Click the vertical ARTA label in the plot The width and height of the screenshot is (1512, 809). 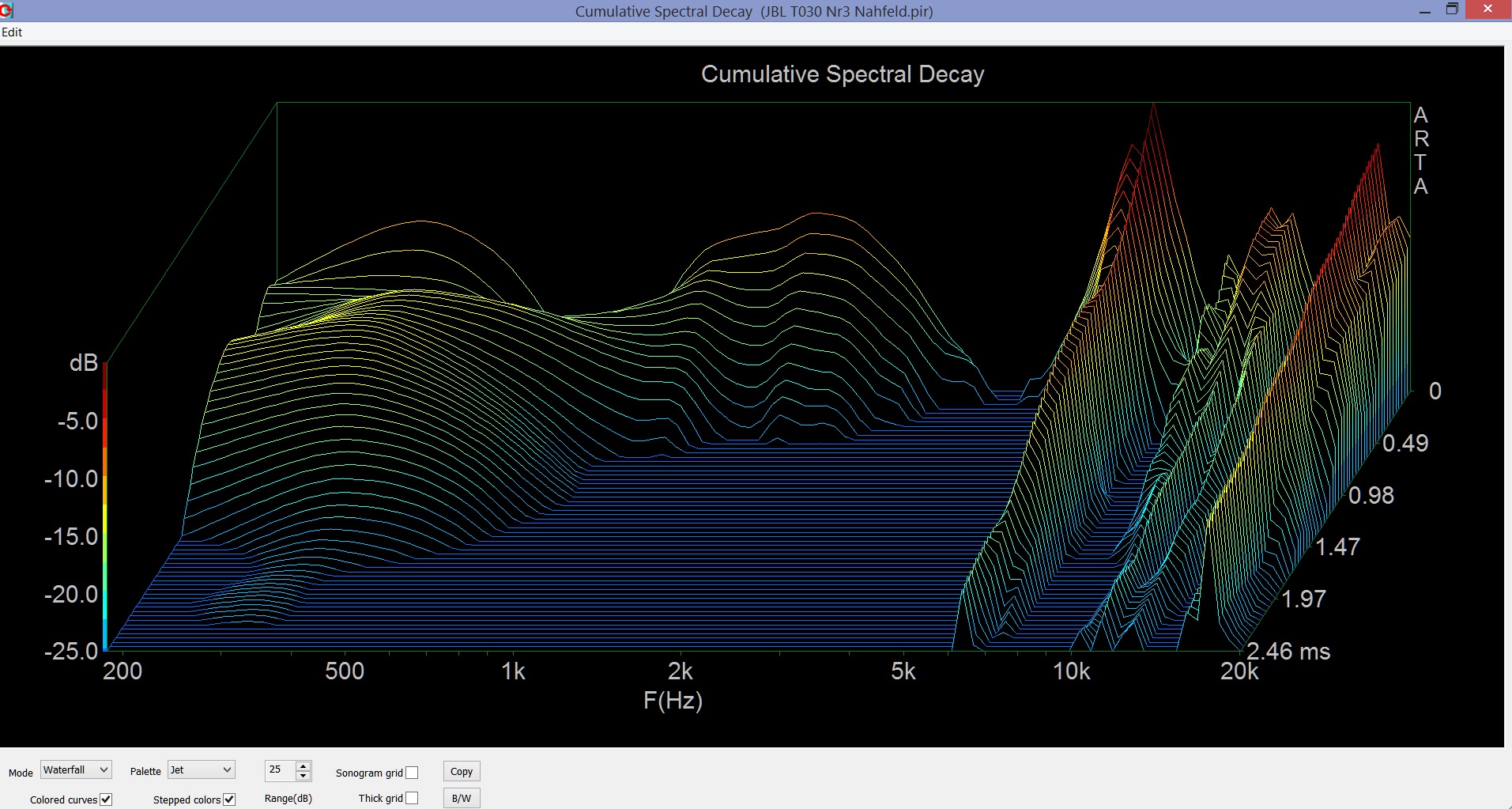click(x=1420, y=150)
